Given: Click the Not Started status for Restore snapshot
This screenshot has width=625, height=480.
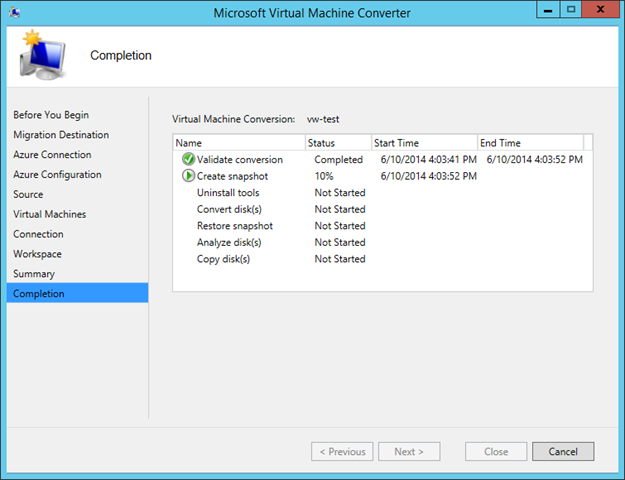Looking at the screenshot, I should pyautogui.click(x=340, y=226).
